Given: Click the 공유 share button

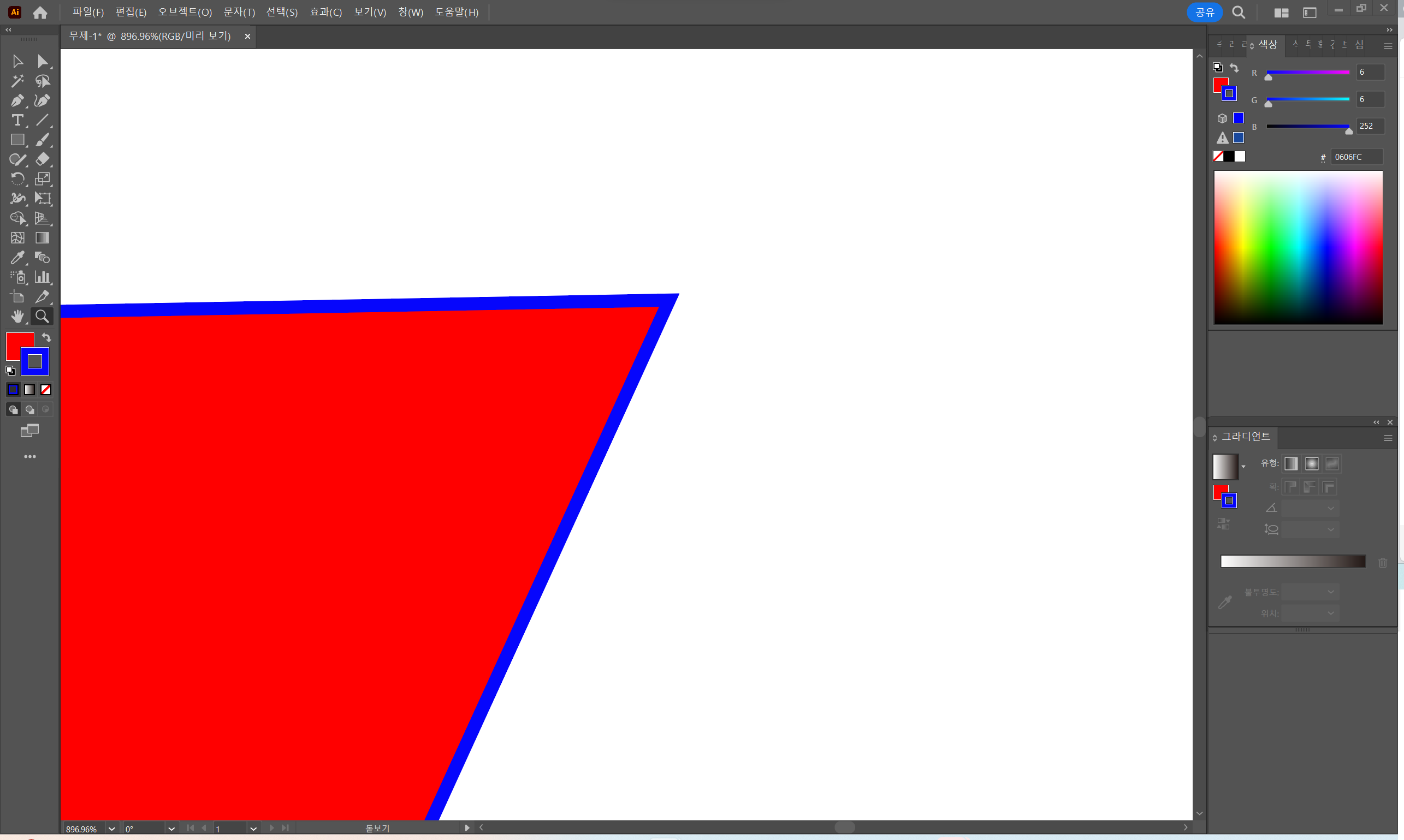Looking at the screenshot, I should click(1204, 12).
